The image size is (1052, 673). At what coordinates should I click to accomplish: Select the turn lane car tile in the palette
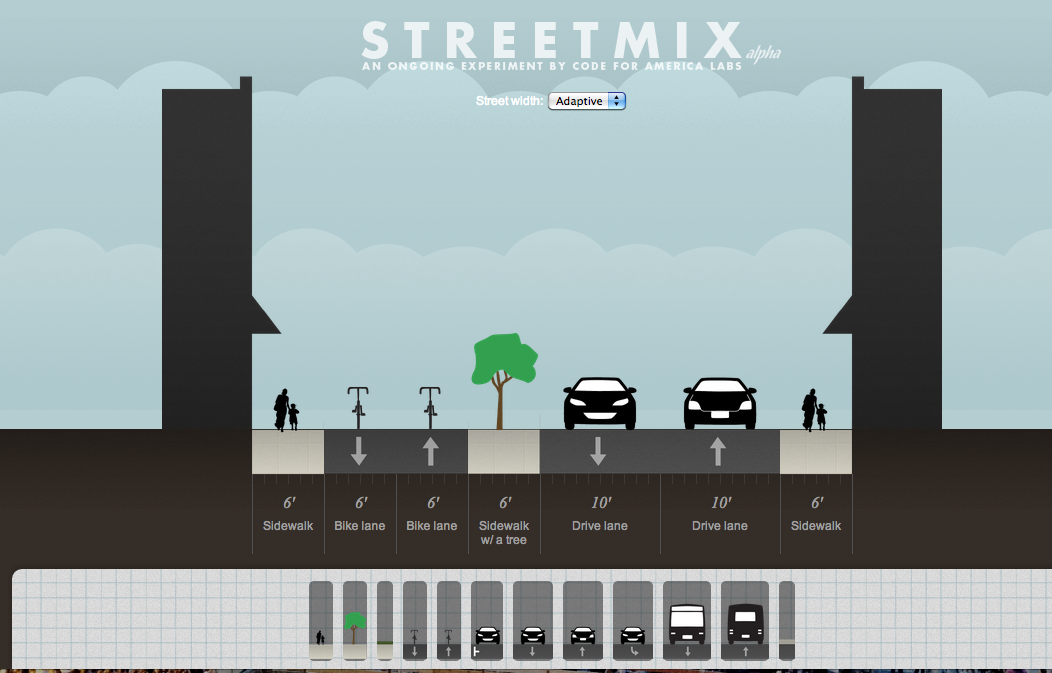tap(633, 621)
